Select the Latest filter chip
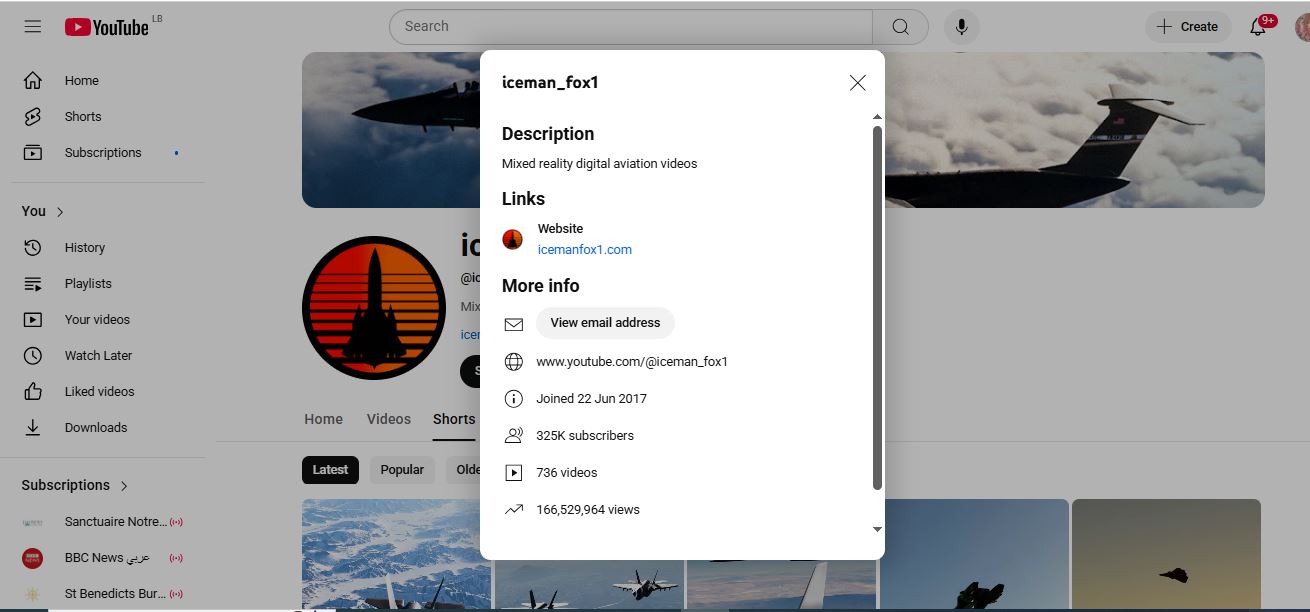 point(330,470)
